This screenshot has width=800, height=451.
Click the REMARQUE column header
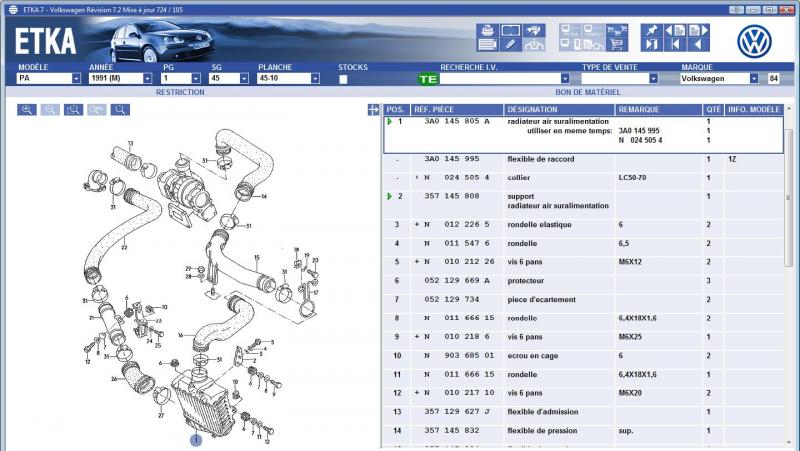click(x=658, y=110)
